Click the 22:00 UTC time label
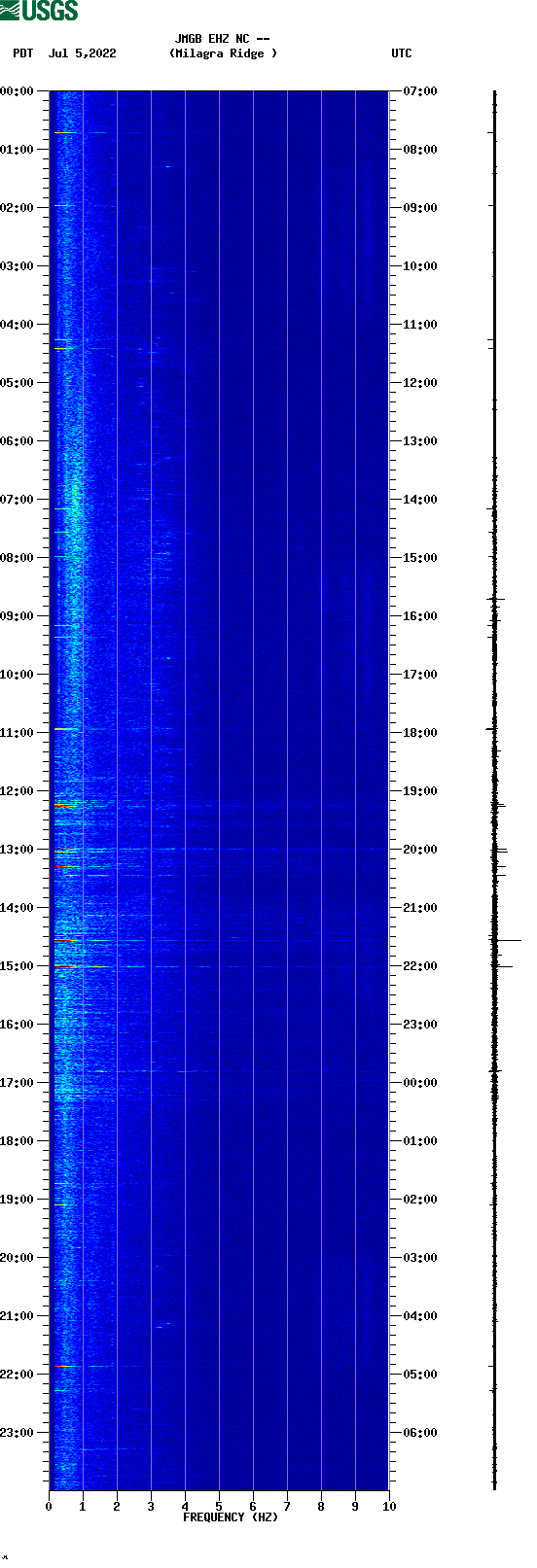 click(x=420, y=966)
